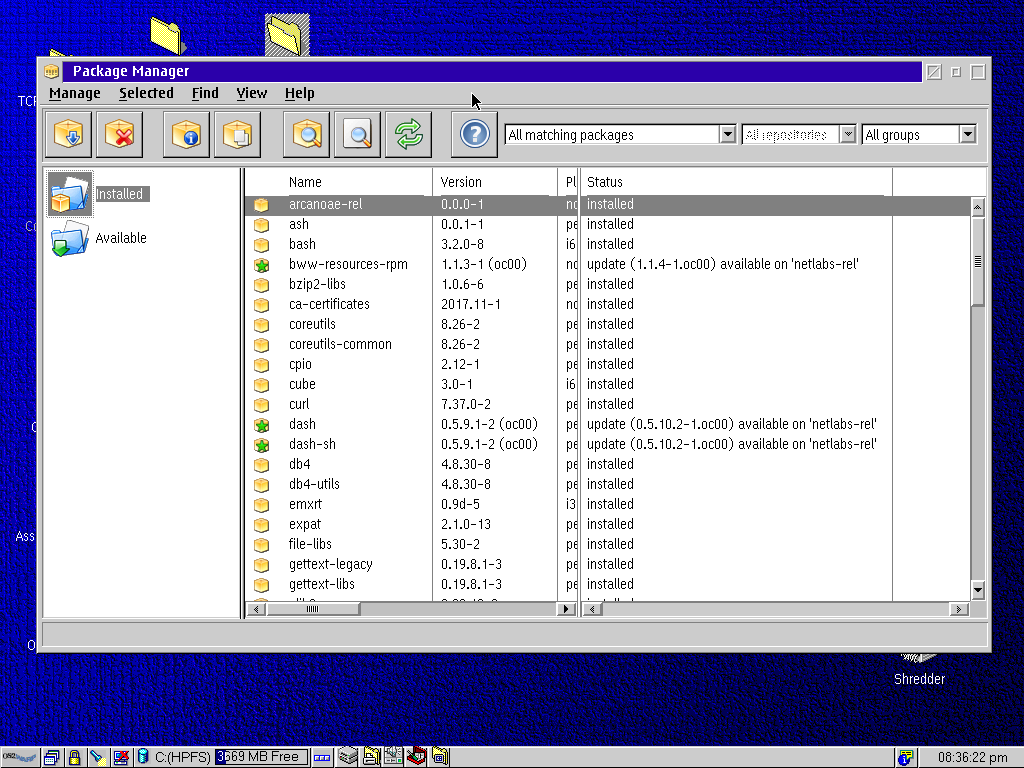Open the toolbox tray icon in taskbar
This screenshot has height=768, width=1024.
pos(417,756)
